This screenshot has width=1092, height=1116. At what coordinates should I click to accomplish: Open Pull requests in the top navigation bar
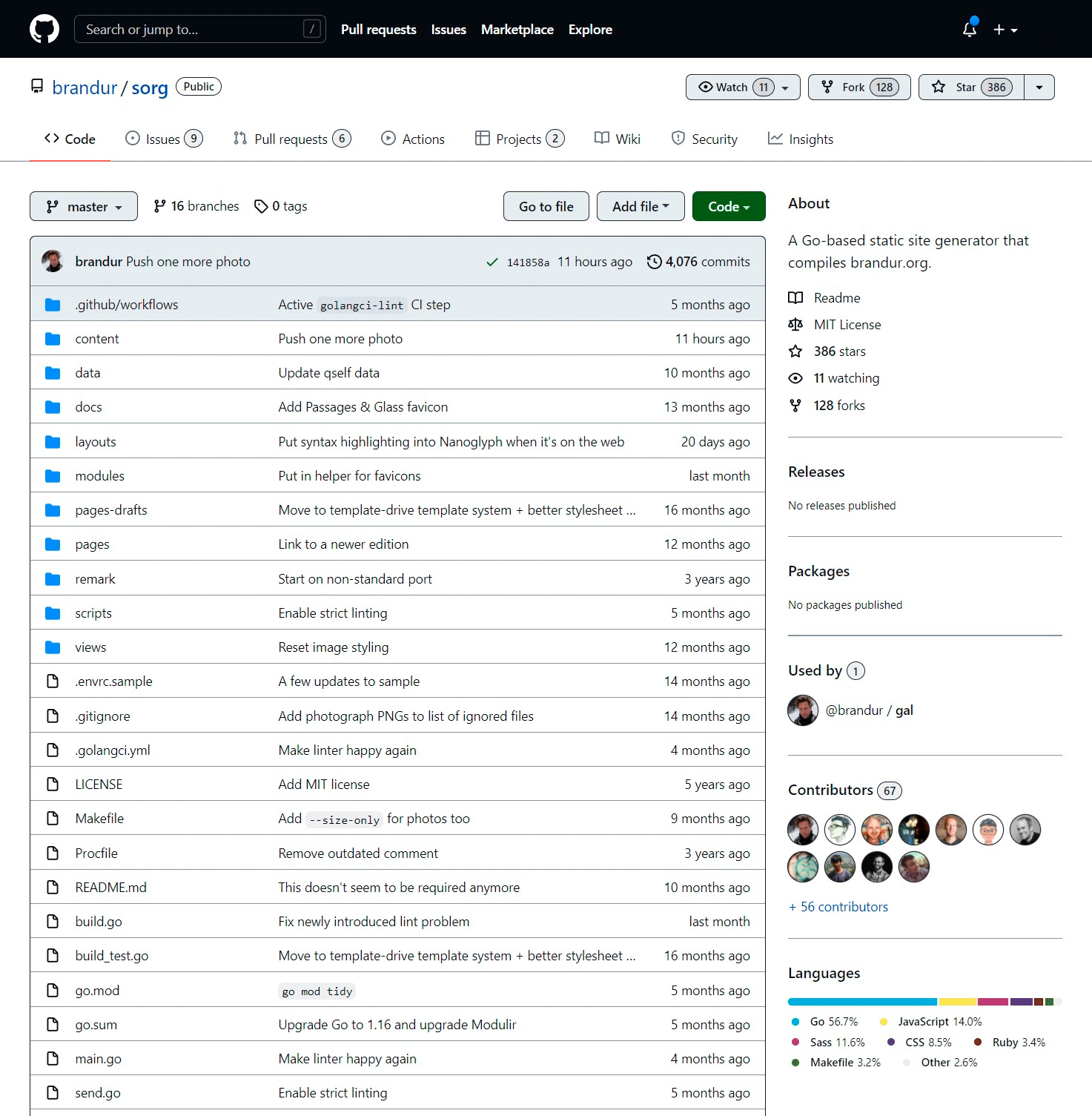379,30
